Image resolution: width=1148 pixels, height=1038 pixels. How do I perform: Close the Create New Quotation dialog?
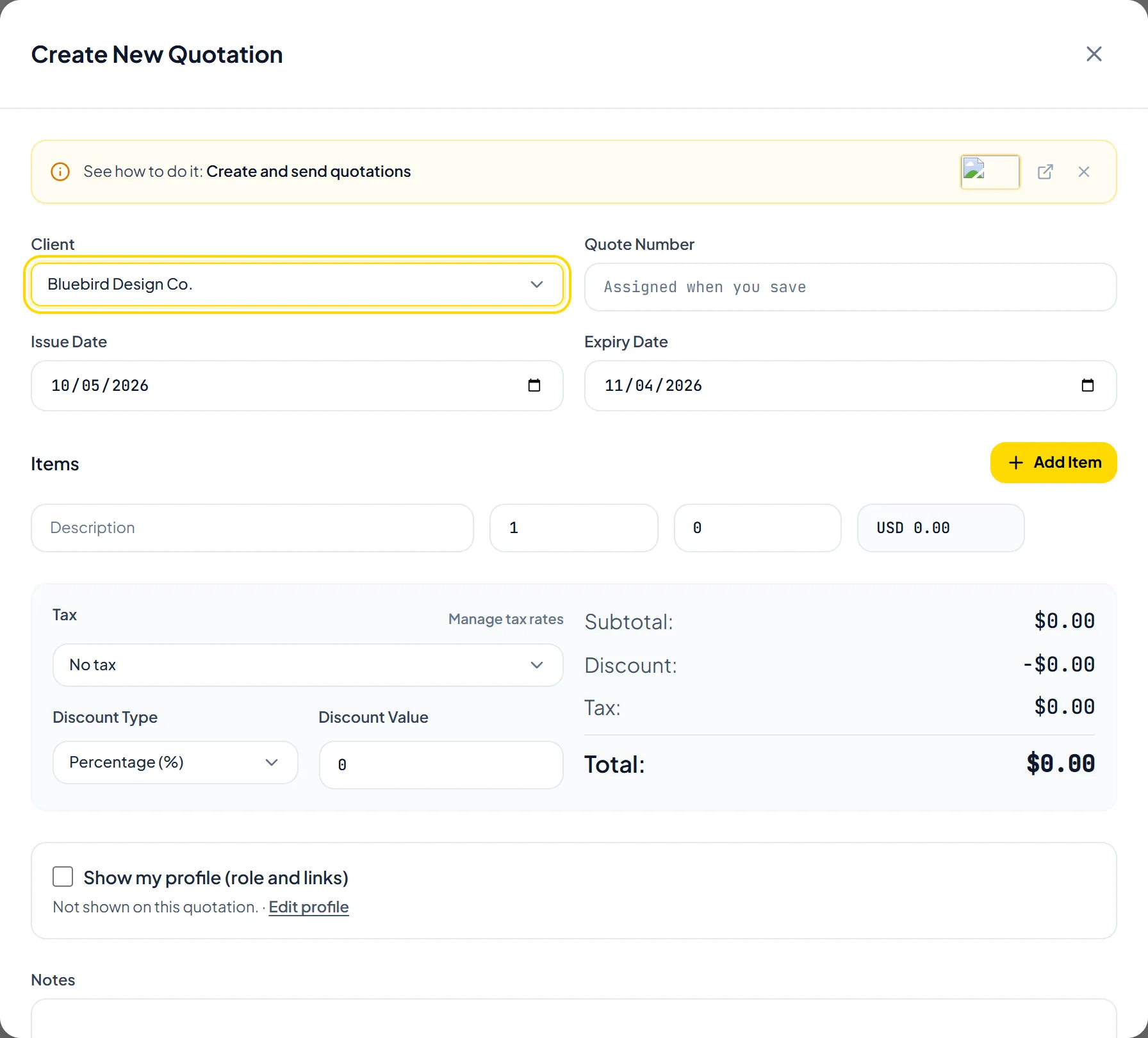click(x=1094, y=54)
